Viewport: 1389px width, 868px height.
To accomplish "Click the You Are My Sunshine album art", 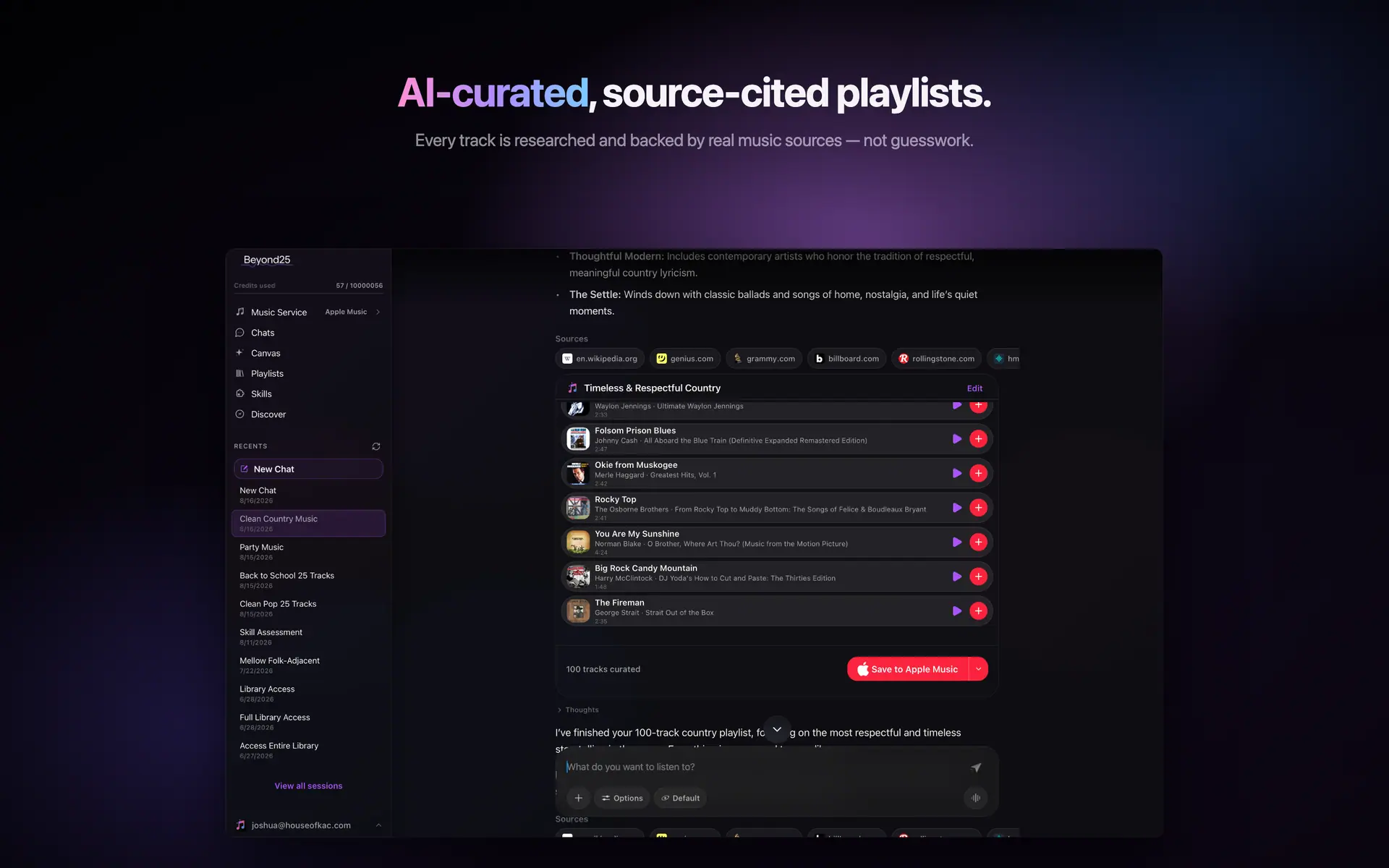I will [x=578, y=542].
